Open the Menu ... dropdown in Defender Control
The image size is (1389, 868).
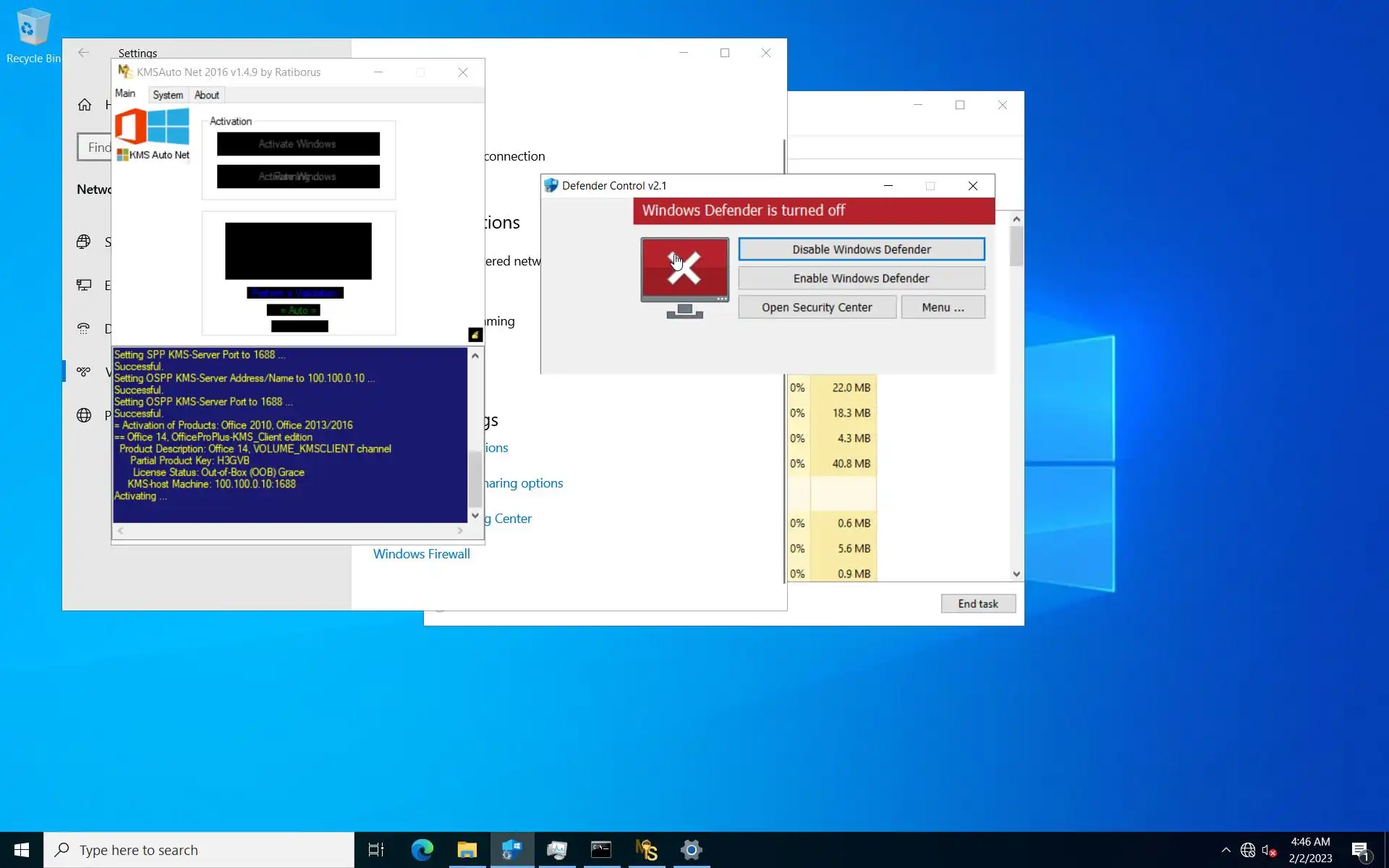click(x=943, y=307)
